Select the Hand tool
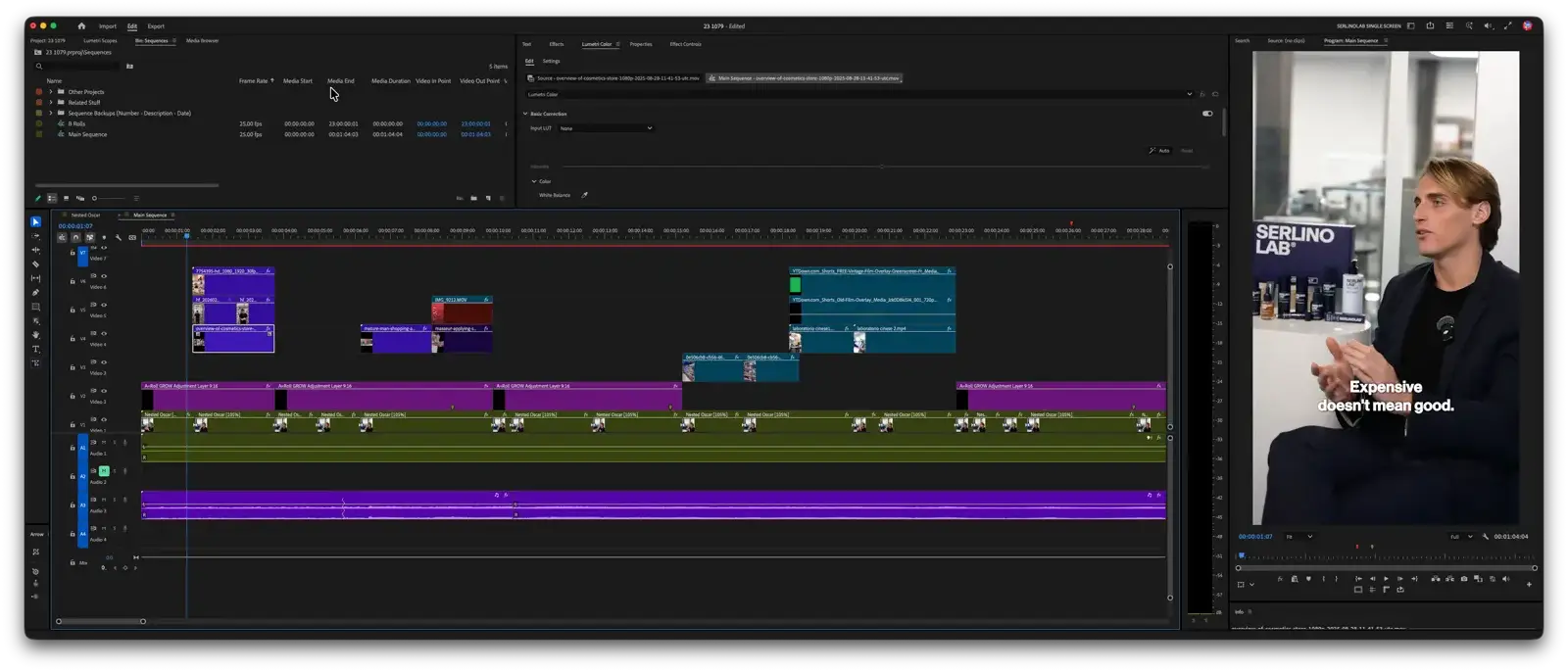 point(35,335)
